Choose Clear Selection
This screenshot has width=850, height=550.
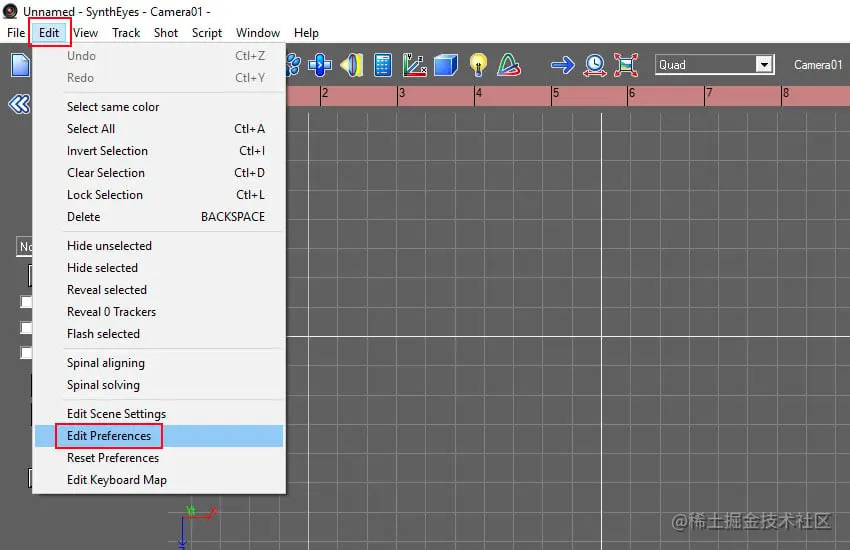[159, 173]
